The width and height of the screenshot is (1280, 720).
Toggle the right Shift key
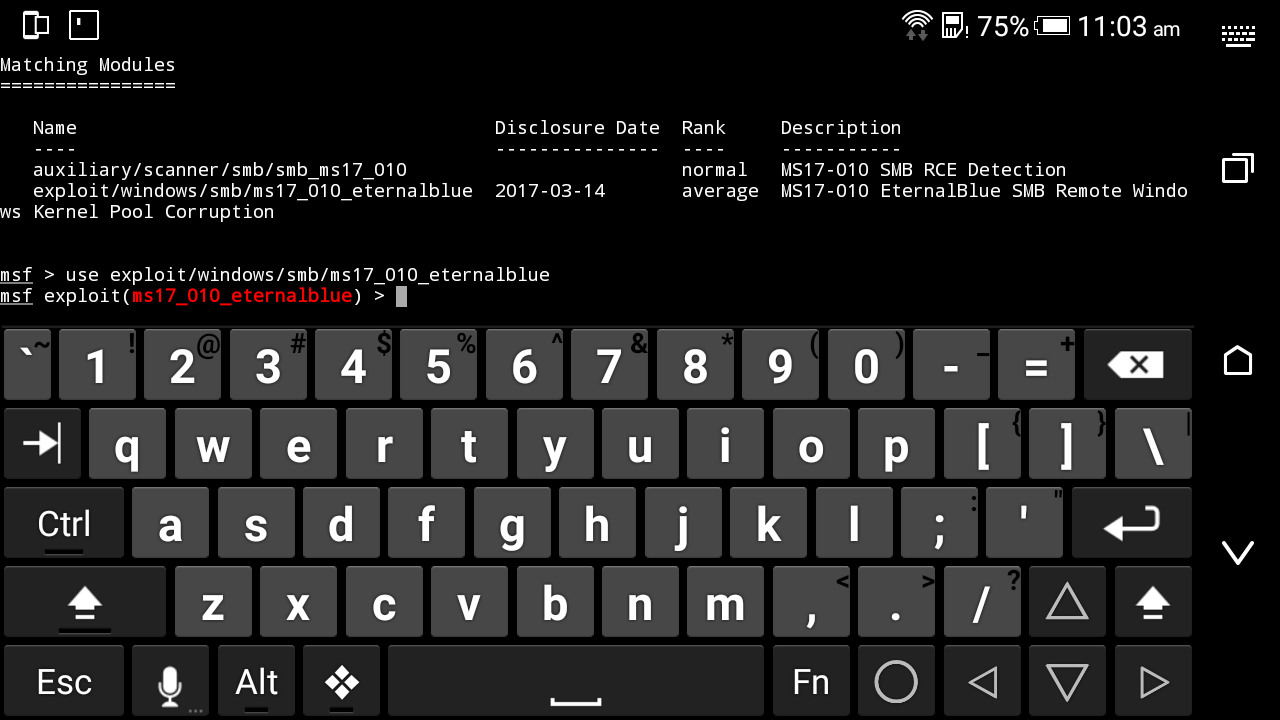point(1153,602)
